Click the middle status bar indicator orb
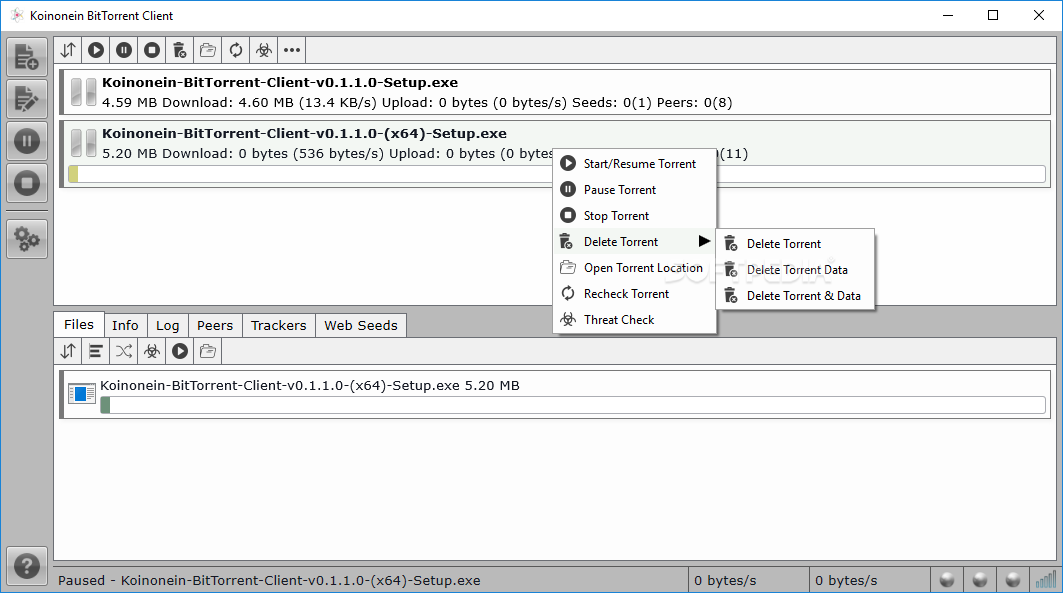 tap(980, 580)
